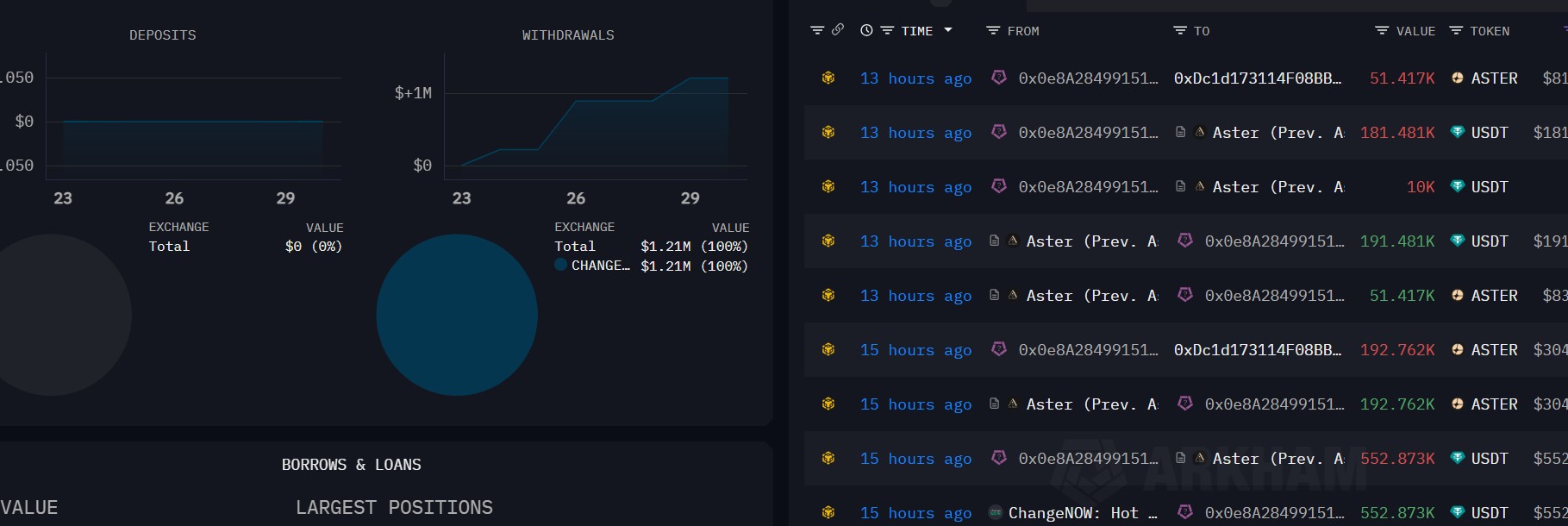Click the contract document icon in the 181.481K row
1568x526 pixels.
[x=1180, y=132]
